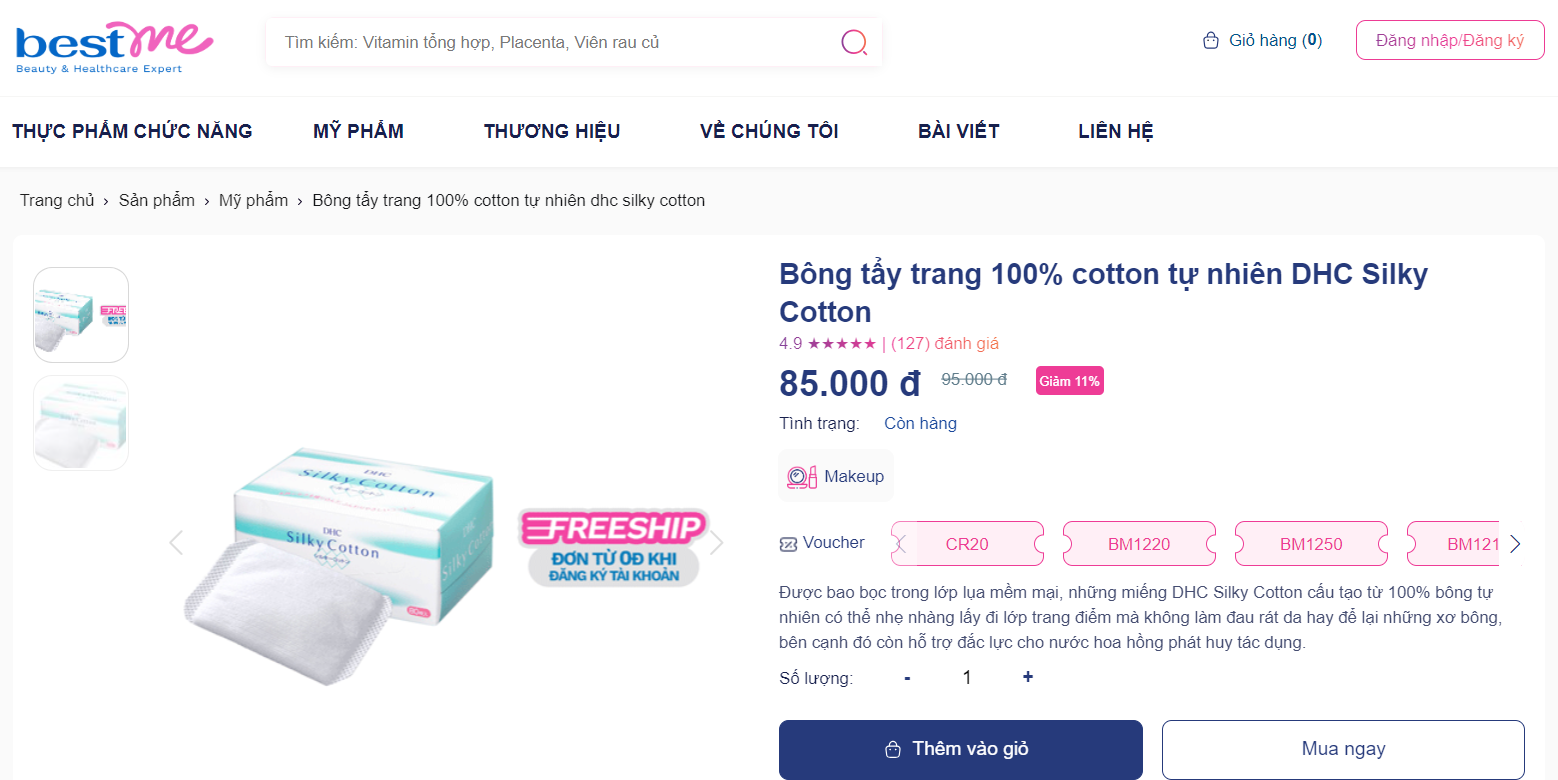Screen dimensions: 1558x780
Task: Open the BÀI VIẾT menu item
Action: click(957, 131)
